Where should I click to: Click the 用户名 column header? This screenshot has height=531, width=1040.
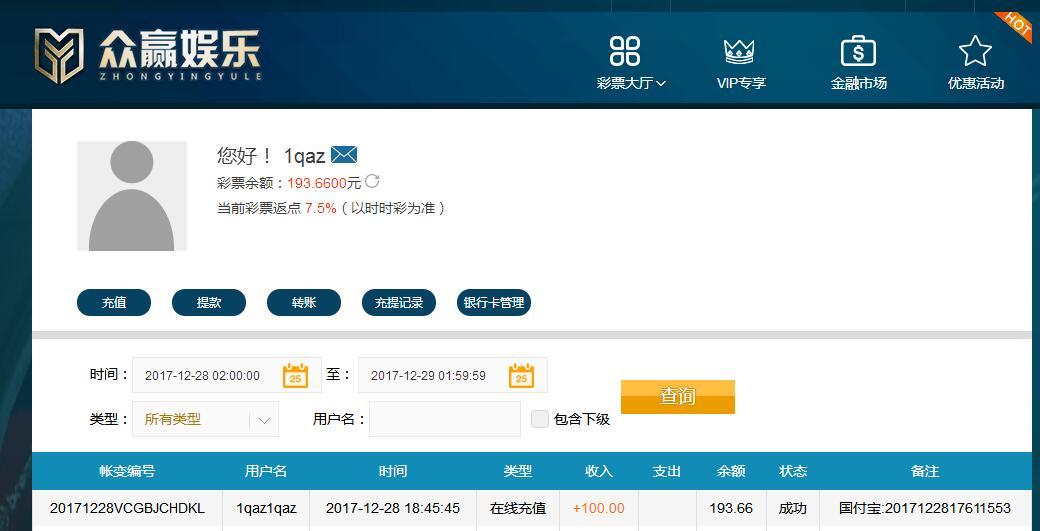point(266,471)
